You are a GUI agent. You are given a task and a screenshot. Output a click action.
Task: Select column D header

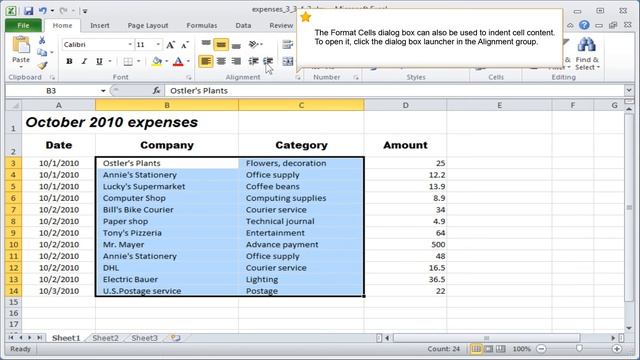tap(405, 105)
